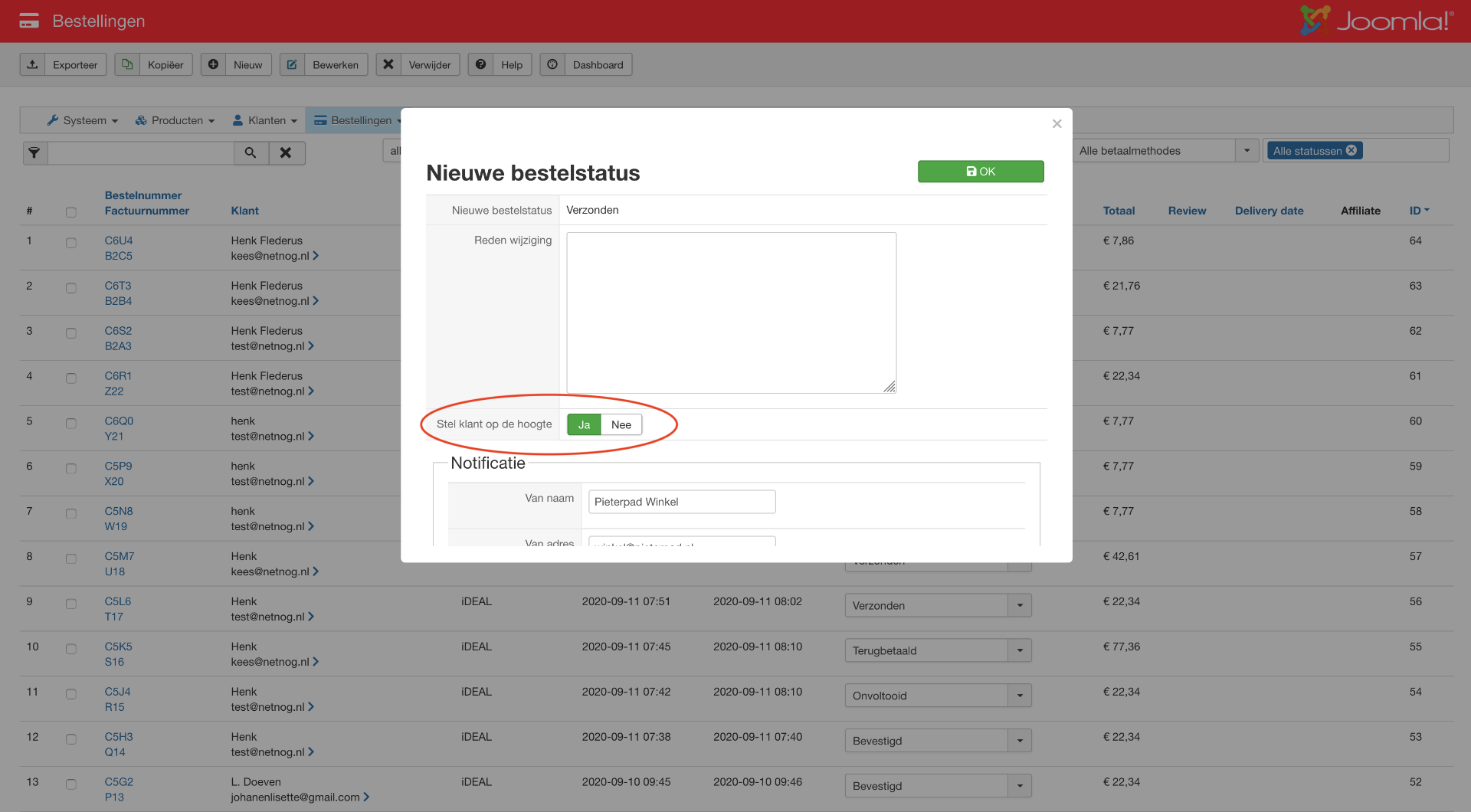
Task: Click the Dashboard icon in toolbar
Action: tap(552, 64)
